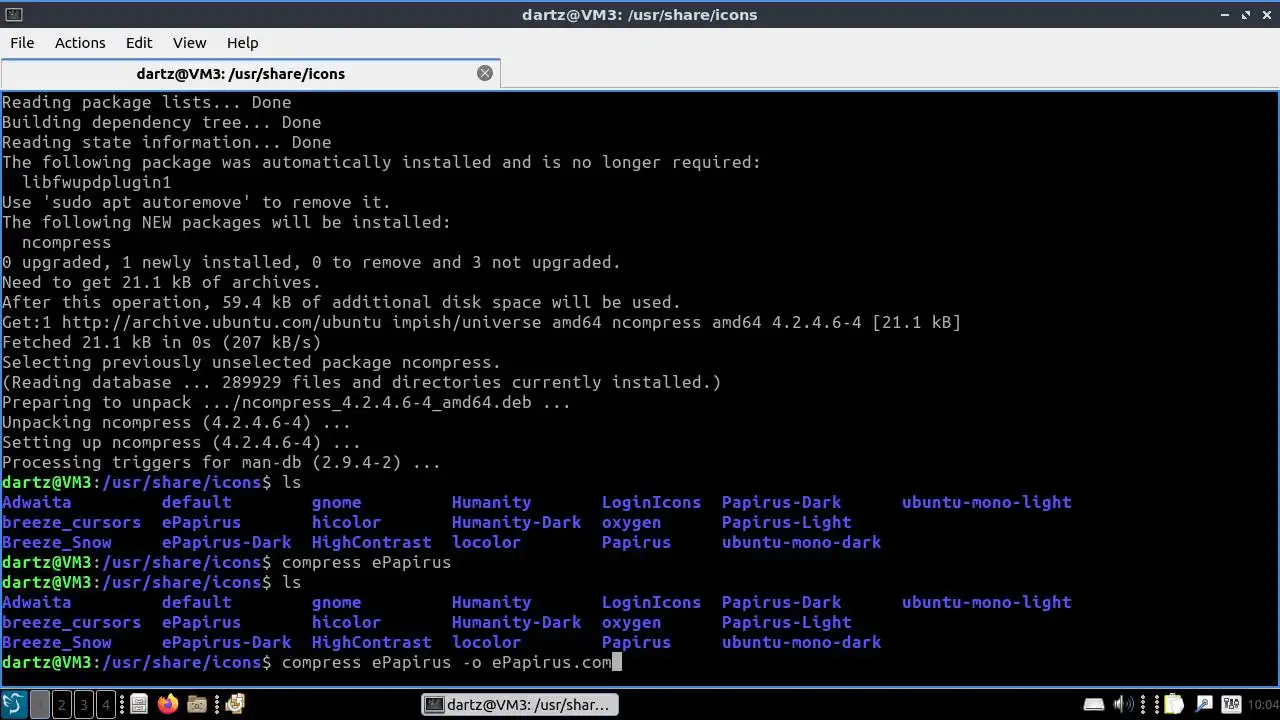Click 'ubuntu-mono-light' in the upper ls listing

click(986, 502)
